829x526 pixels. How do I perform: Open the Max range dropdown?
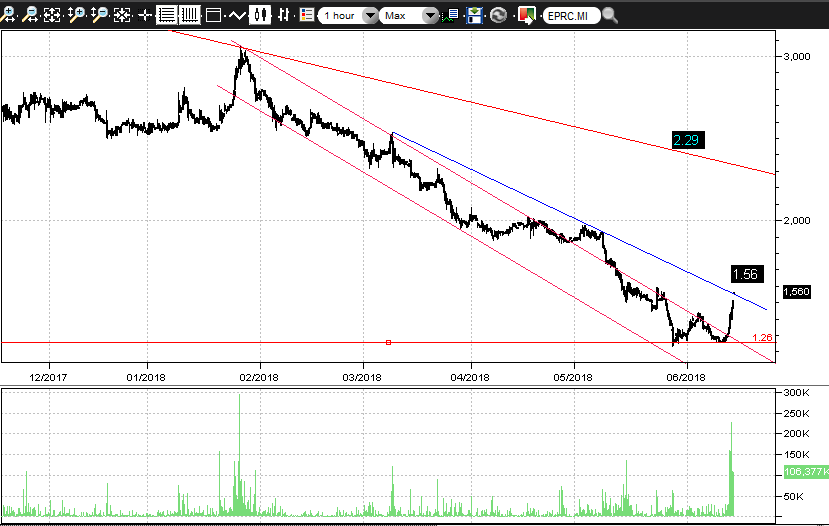(x=409, y=16)
